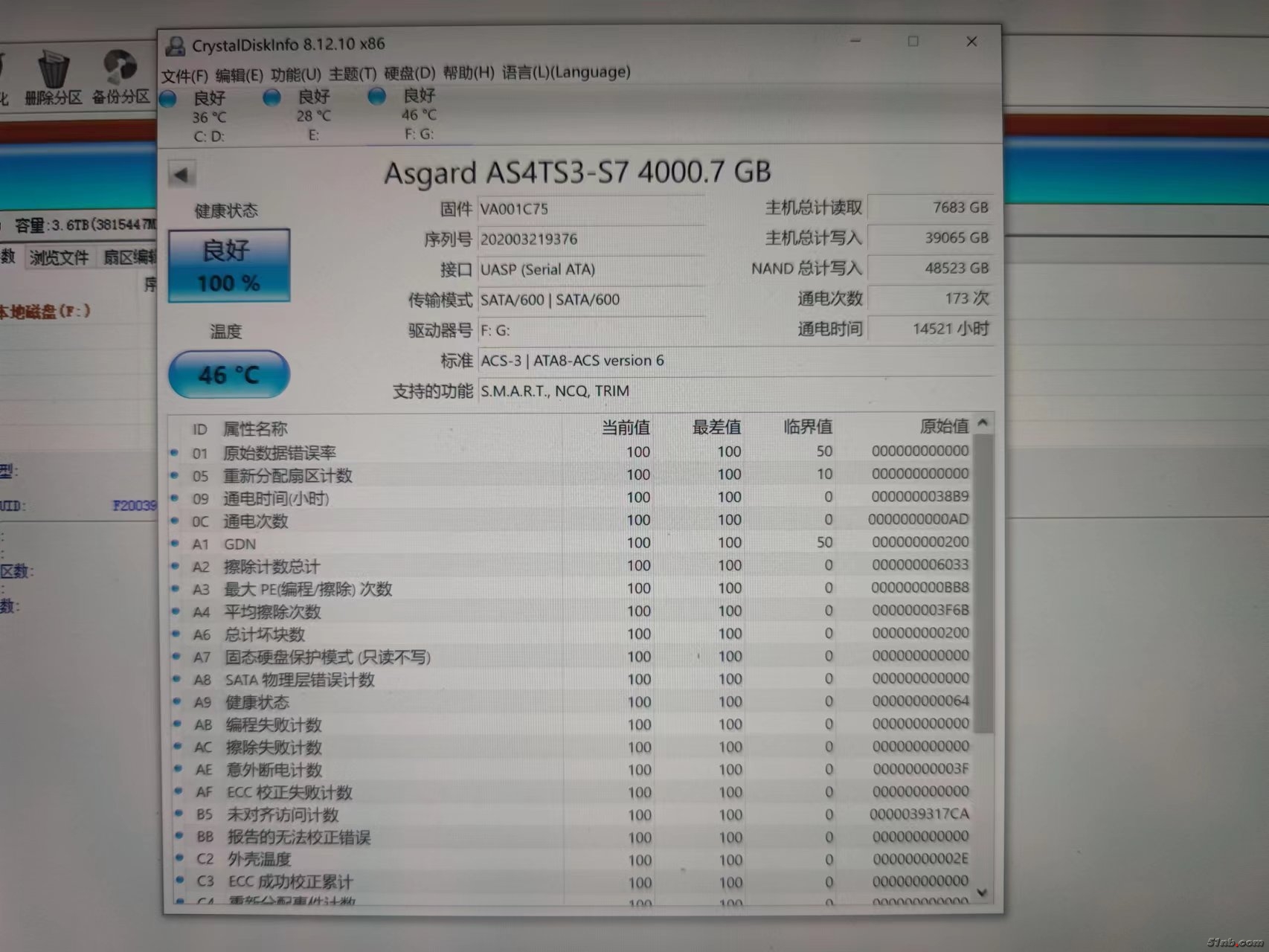Click the 临界值 column header

[x=808, y=427]
